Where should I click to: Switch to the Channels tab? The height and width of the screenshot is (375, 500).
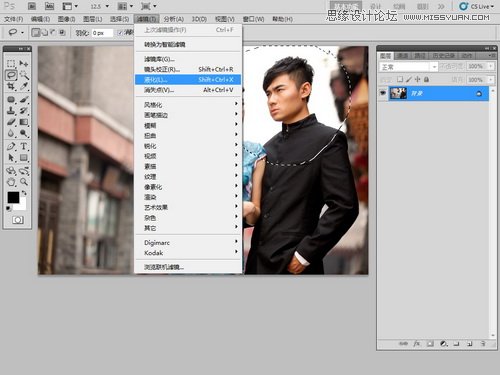coord(402,56)
